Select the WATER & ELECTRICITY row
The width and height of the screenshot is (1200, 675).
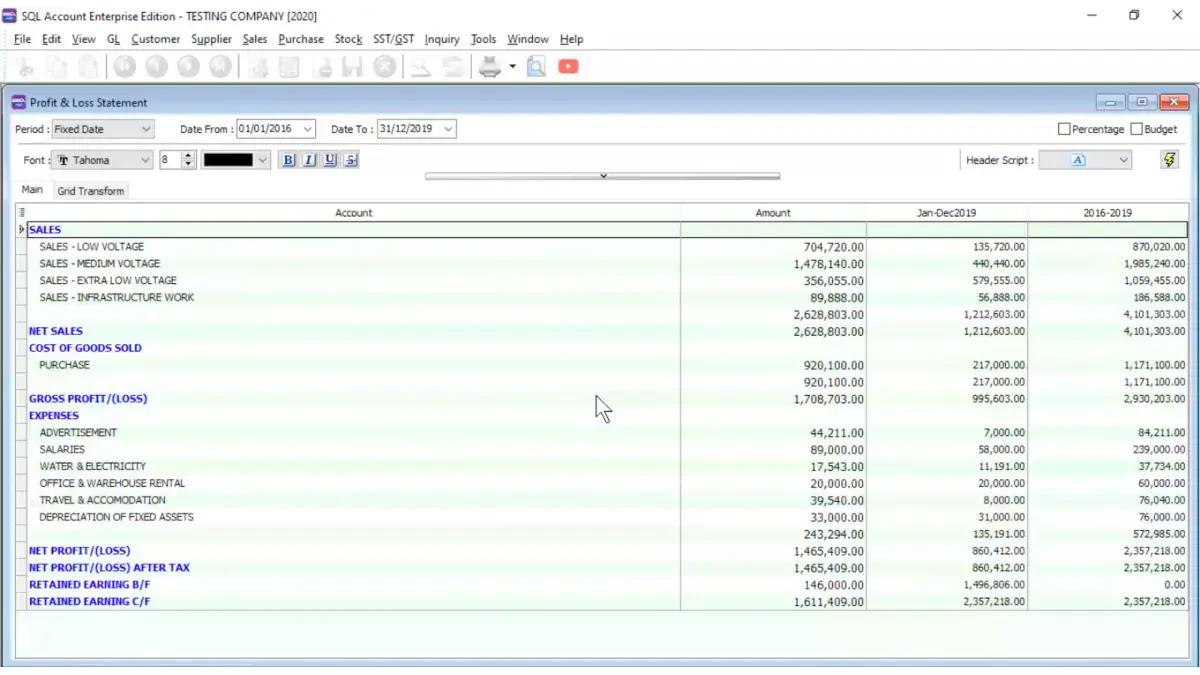click(602, 467)
